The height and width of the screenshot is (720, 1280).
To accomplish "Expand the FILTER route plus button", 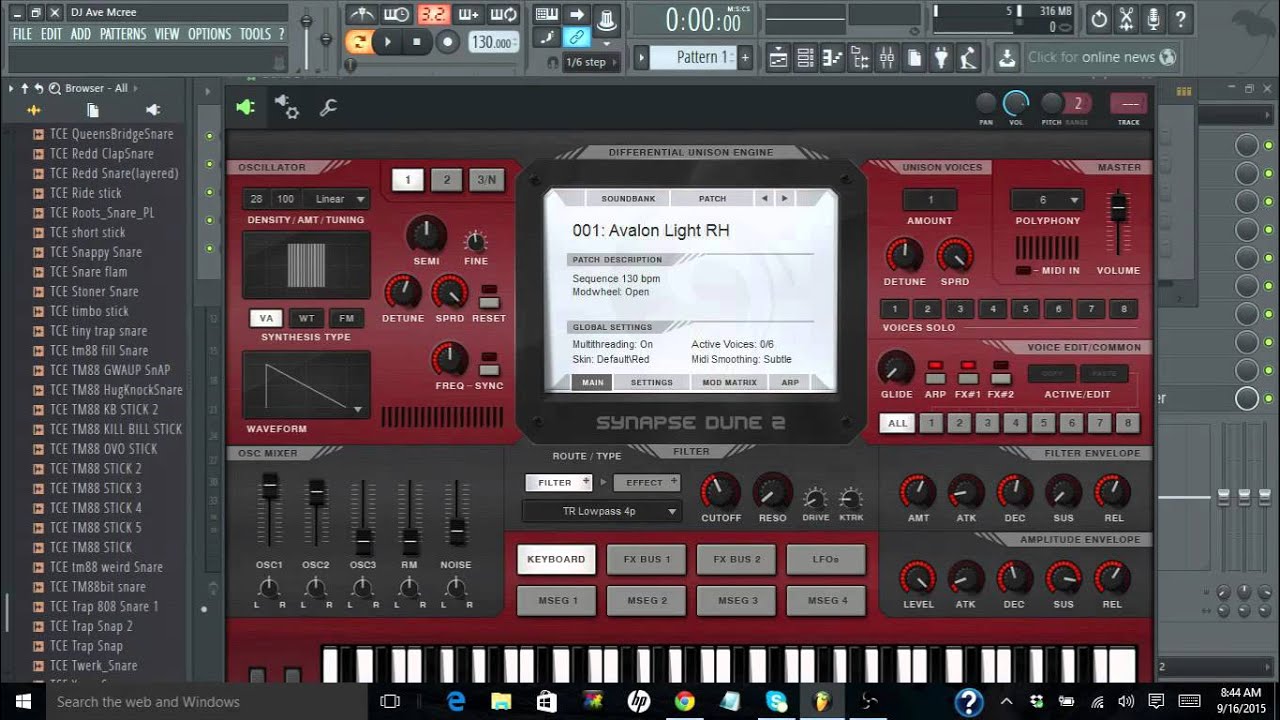I will pyautogui.click(x=587, y=482).
